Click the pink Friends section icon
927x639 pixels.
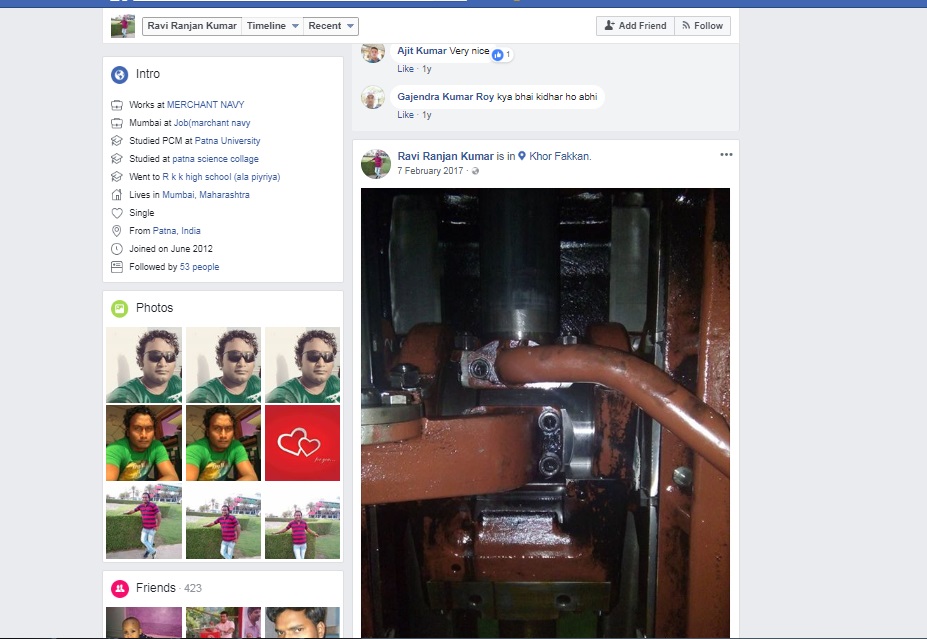119,588
